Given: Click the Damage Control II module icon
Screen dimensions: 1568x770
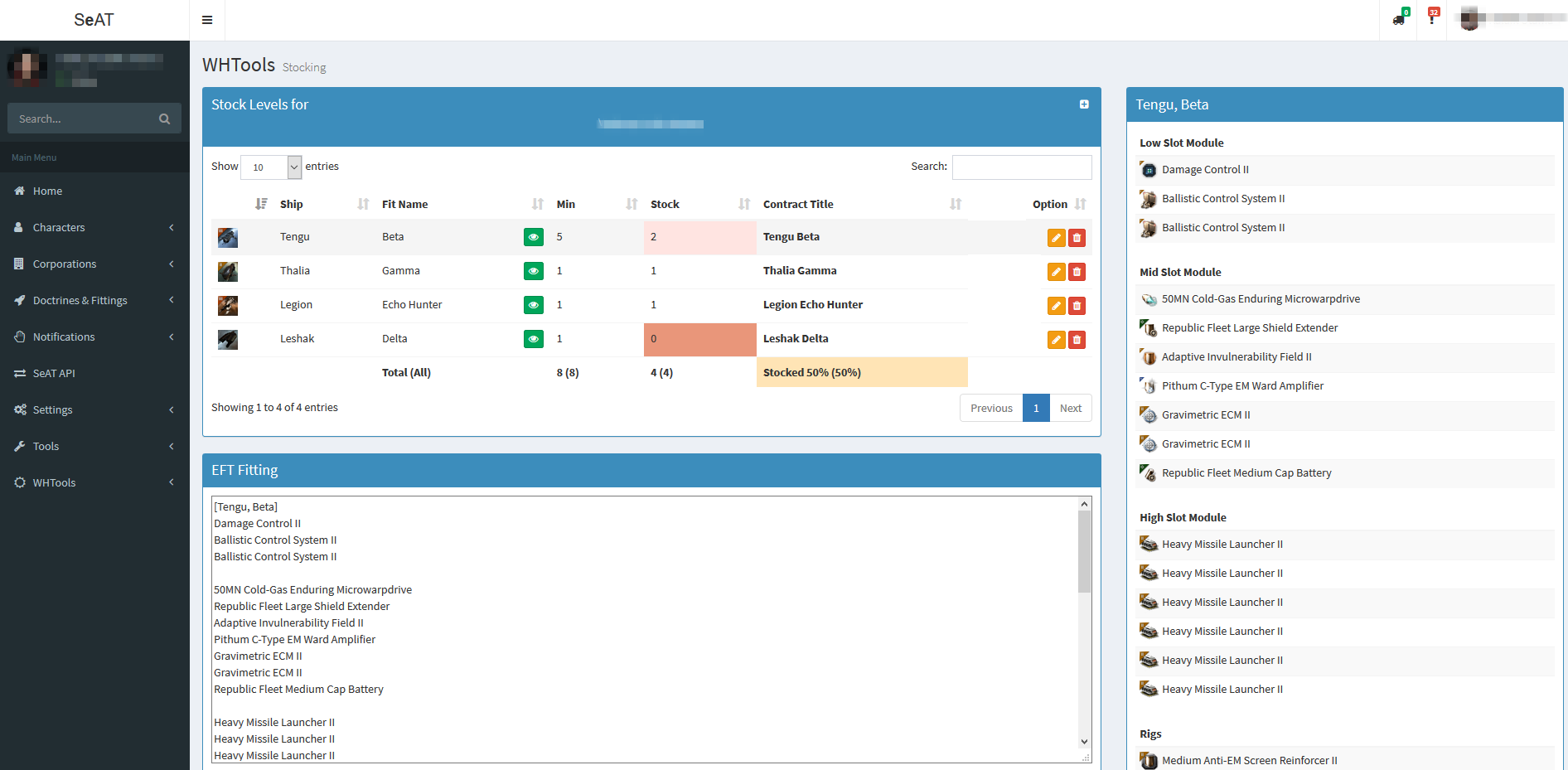Looking at the screenshot, I should [1149, 170].
